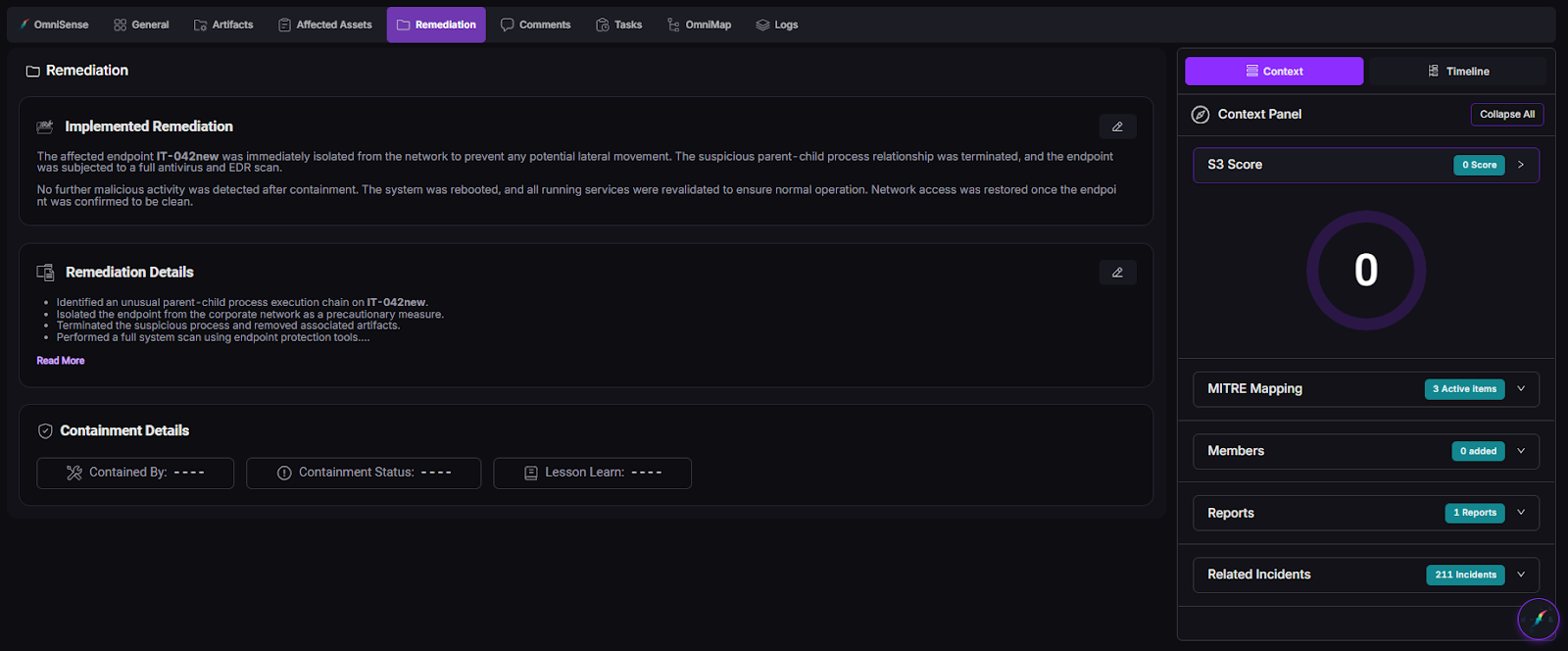The height and width of the screenshot is (651, 1568).
Task: Open the floating assistant feather icon
Action: point(1538,619)
